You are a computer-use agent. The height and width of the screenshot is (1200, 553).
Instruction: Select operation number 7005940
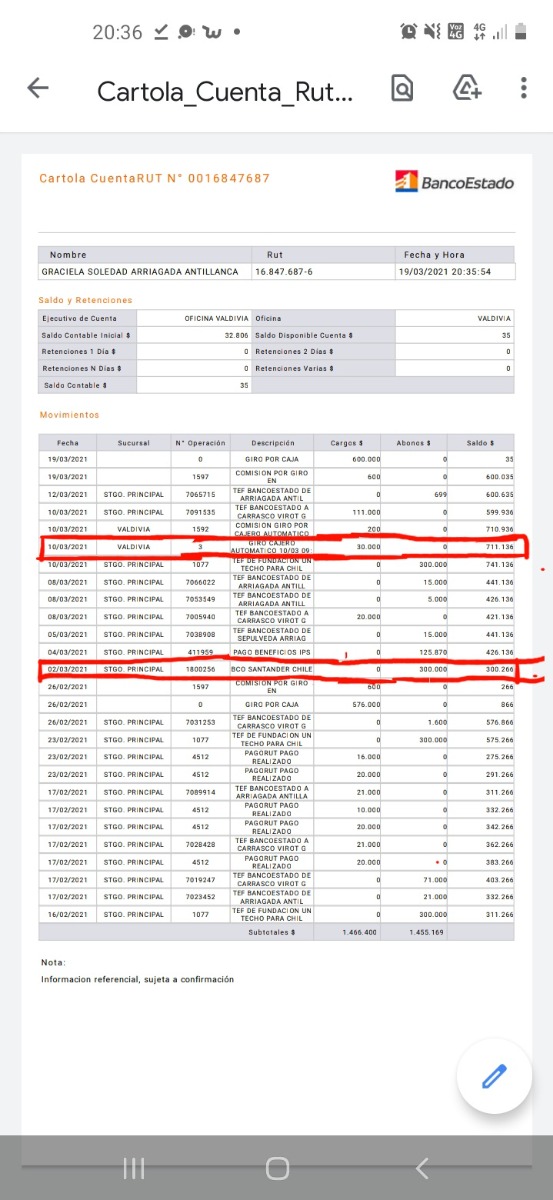pos(200,617)
